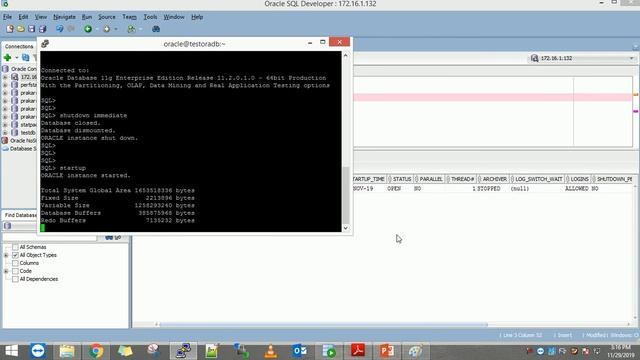Open PowerPoint from the taskbar
Image resolution: width=640 pixels, height=360 pixels.
(x=387, y=351)
